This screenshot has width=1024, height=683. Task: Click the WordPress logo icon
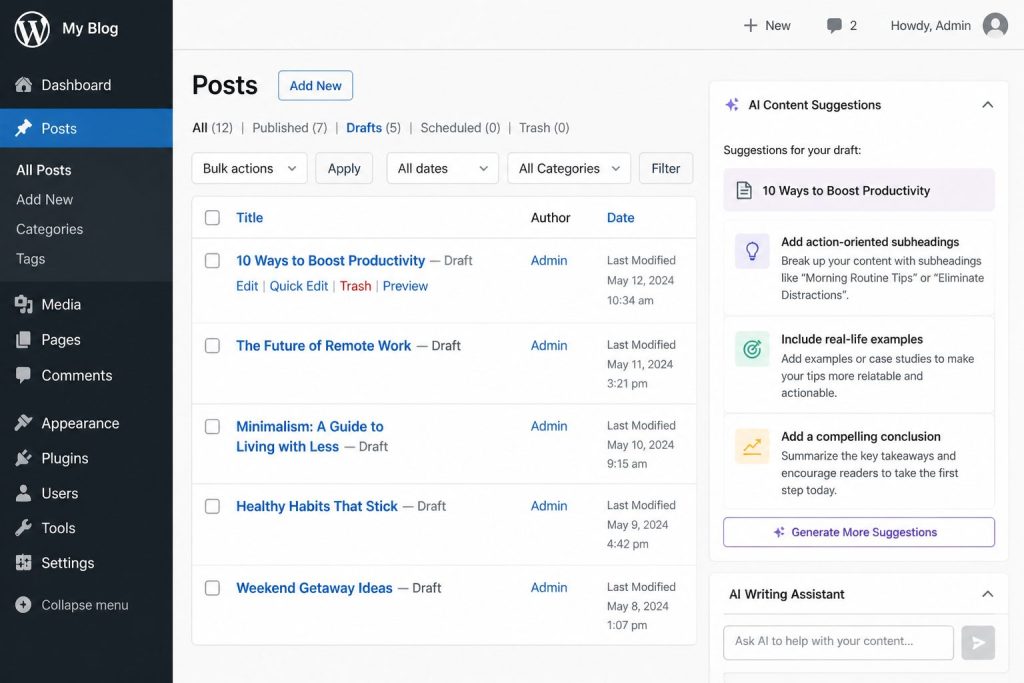[x=32, y=29]
